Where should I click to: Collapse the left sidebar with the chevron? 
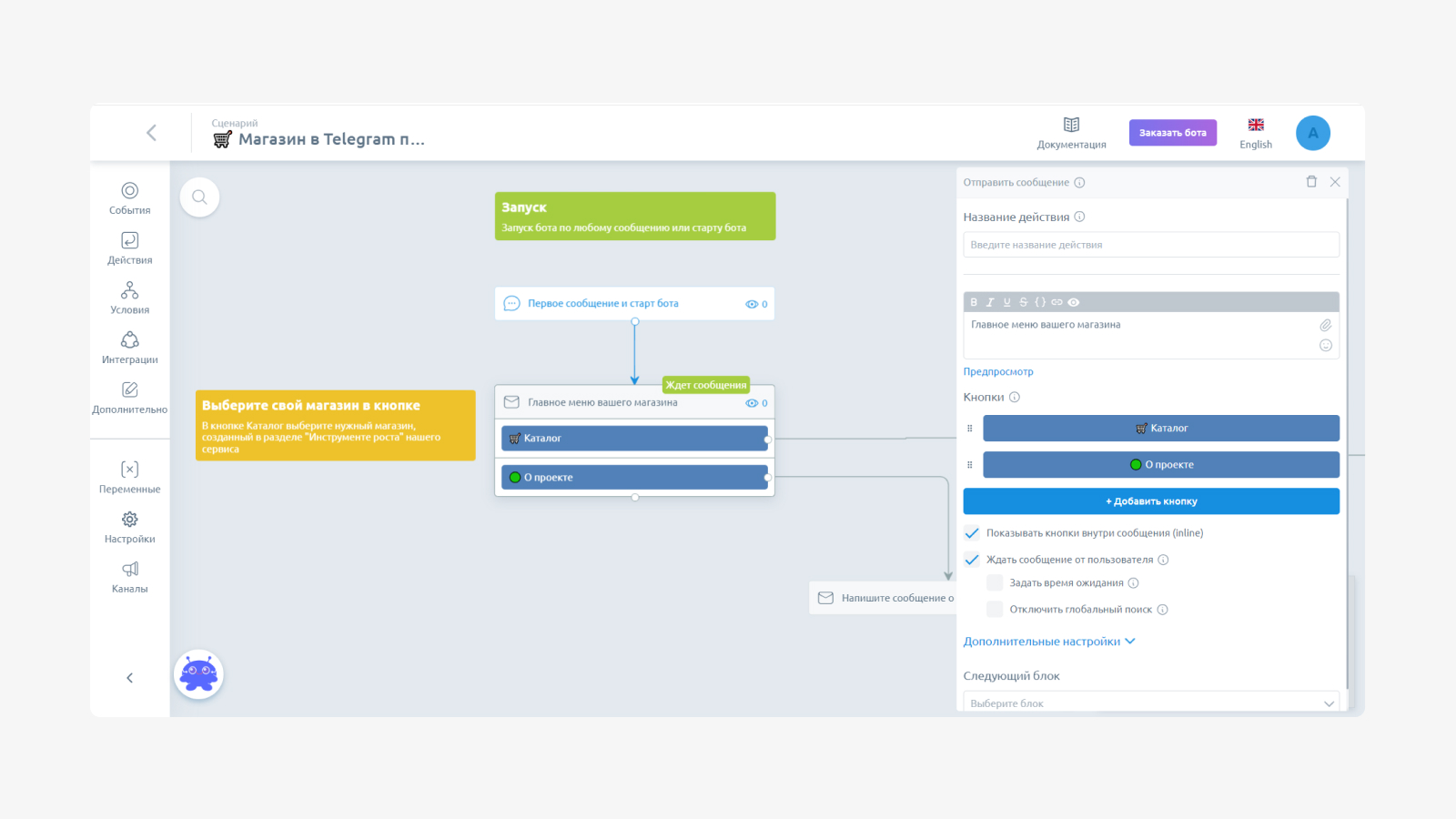pos(130,678)
